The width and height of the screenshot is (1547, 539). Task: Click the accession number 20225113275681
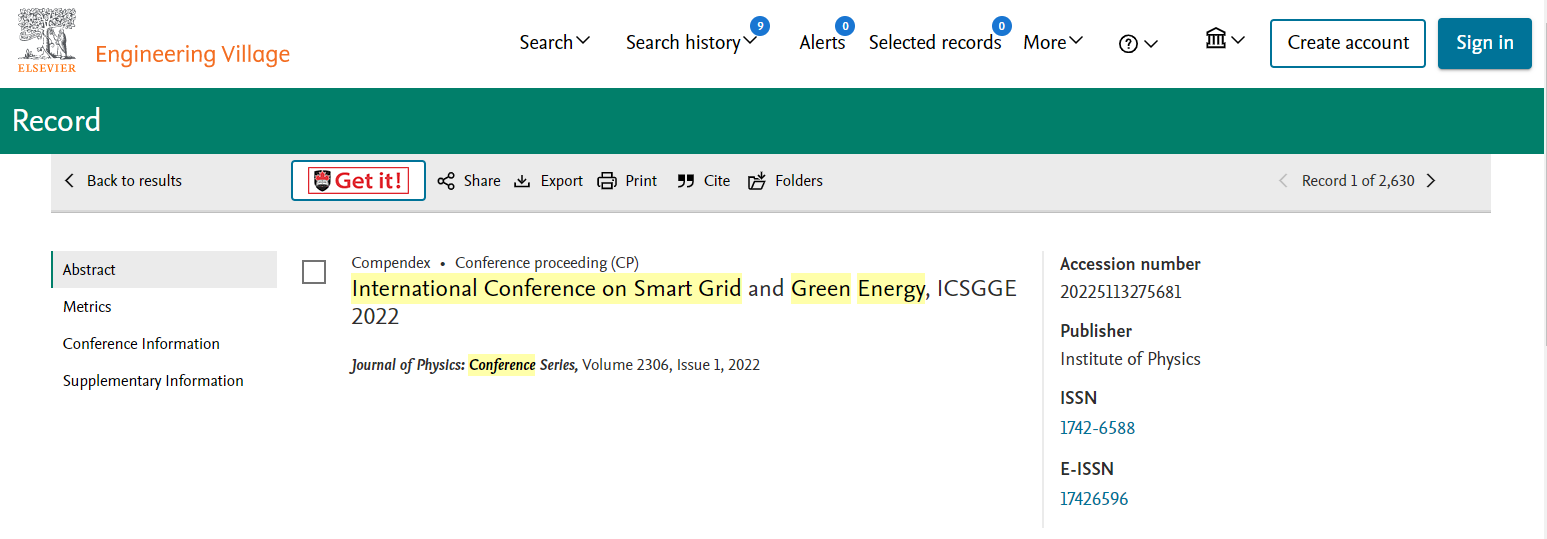pyautogui.click(x=1121, y=292)
